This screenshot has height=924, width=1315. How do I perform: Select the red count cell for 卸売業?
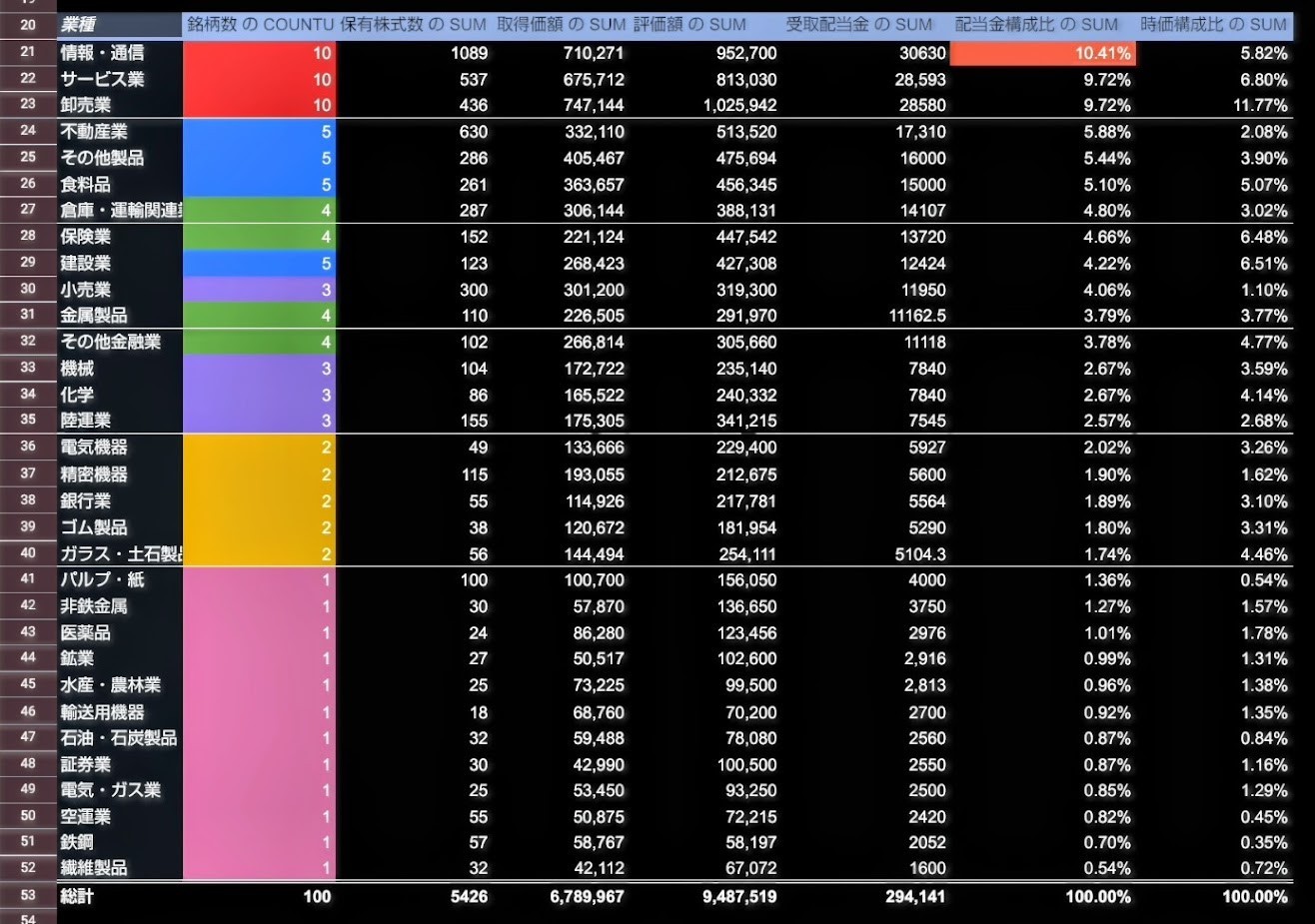[x=260, y=105]
